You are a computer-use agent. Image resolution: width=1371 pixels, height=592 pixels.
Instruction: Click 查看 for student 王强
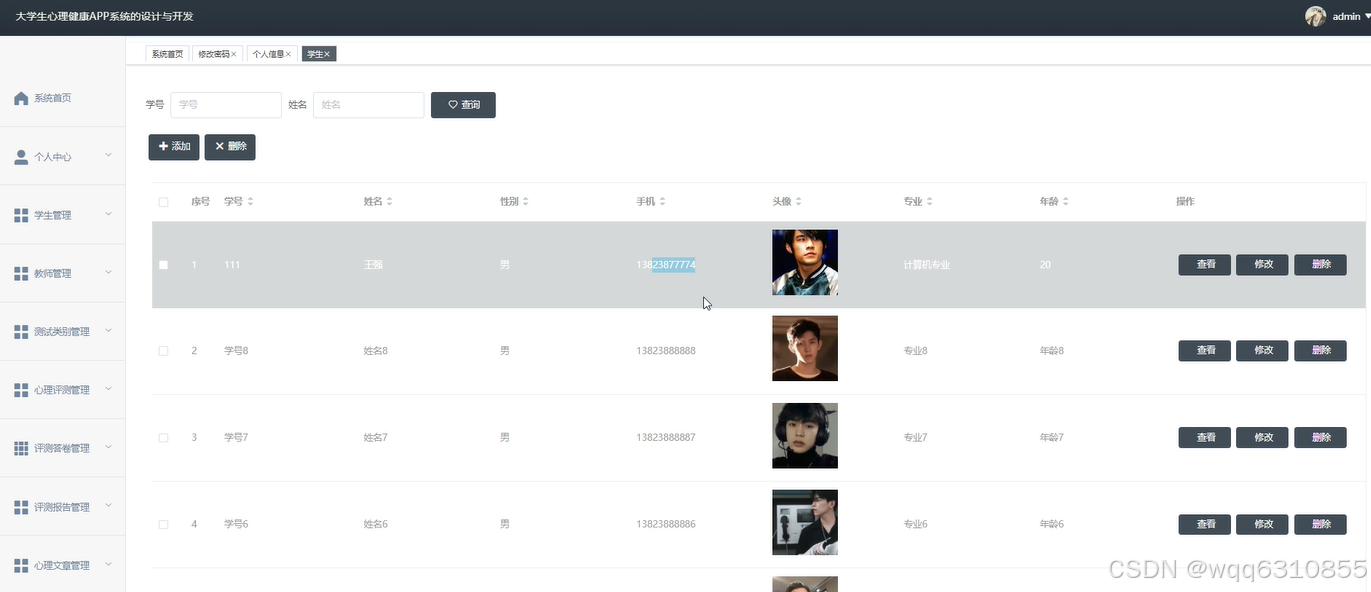pos(1205,265)
